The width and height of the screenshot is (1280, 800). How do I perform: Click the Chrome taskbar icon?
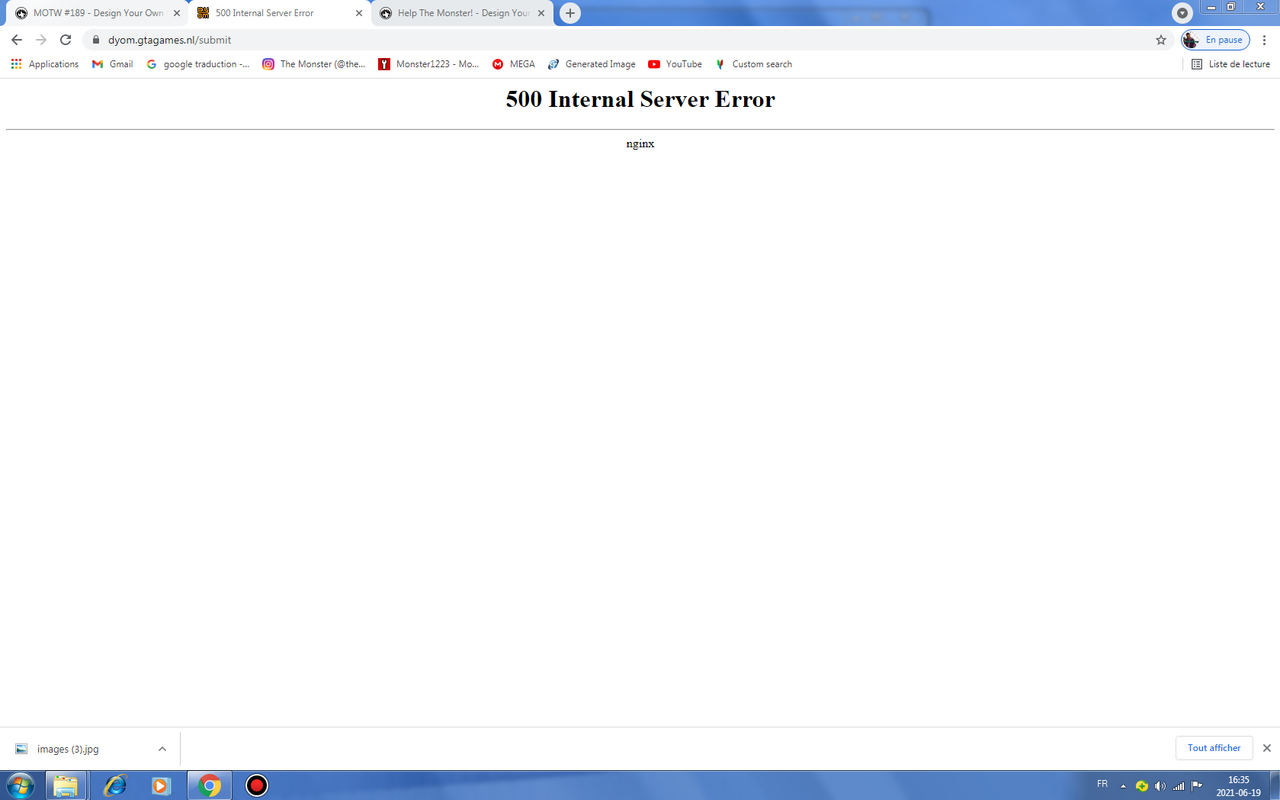pos(209,785)
